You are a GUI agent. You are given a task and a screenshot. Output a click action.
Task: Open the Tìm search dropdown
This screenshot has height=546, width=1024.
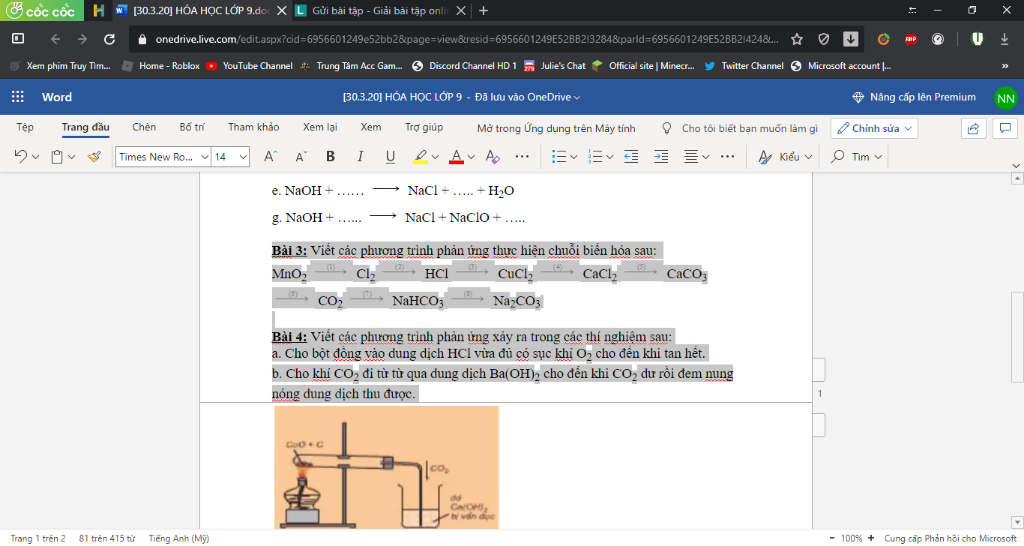coord(856,157)
